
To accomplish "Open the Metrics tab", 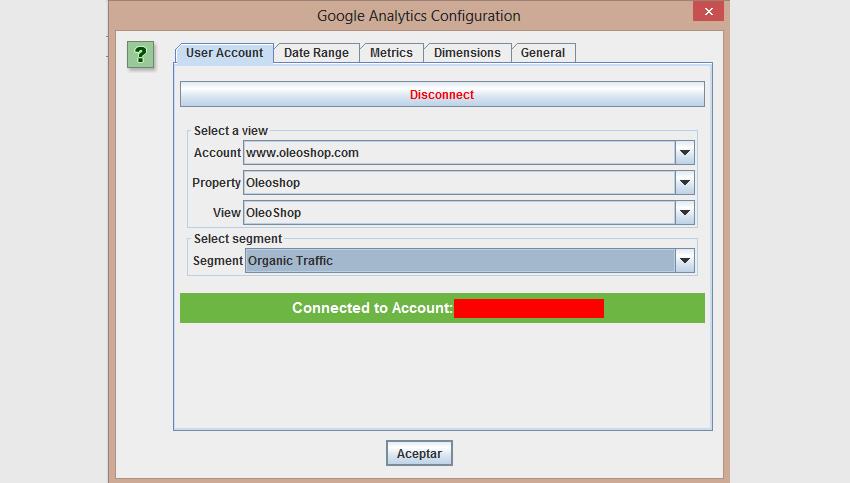I will [x=391, y=53].
